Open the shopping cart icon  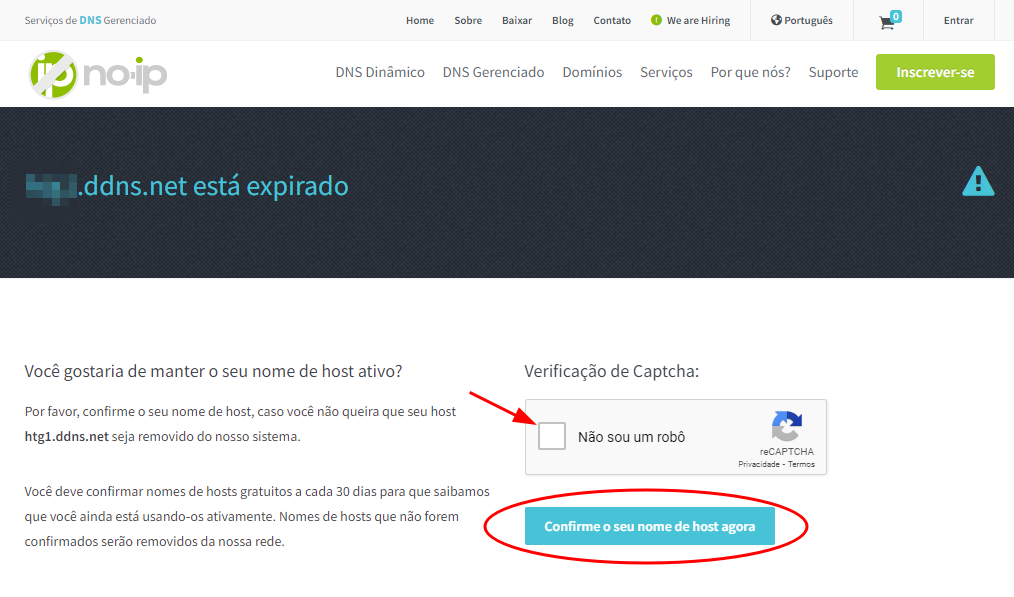tap(887, 21)
